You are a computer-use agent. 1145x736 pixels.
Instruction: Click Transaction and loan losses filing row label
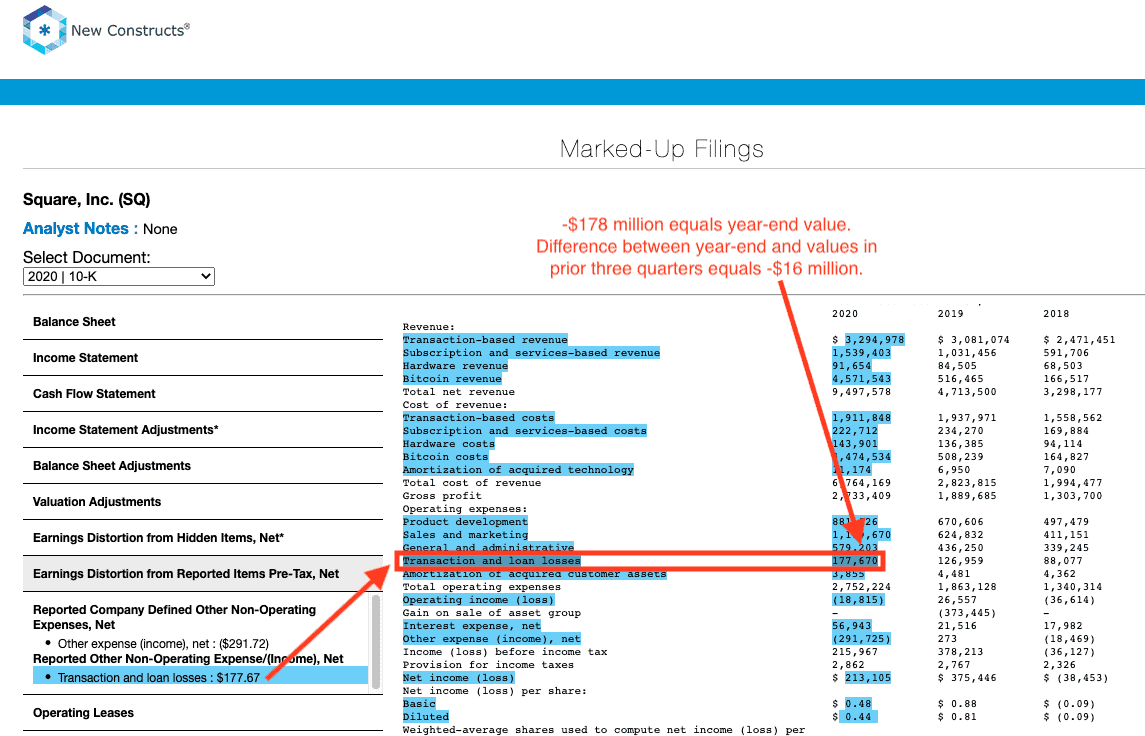491,561
